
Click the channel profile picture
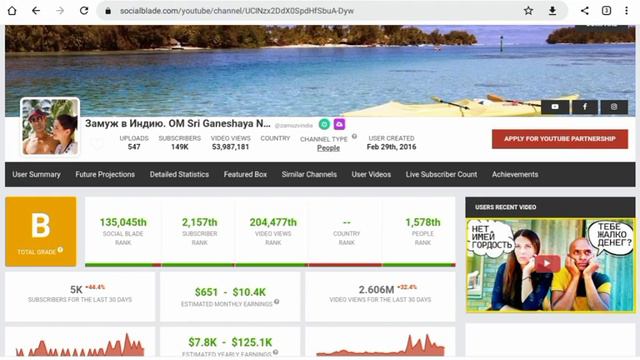click(50, 127)
